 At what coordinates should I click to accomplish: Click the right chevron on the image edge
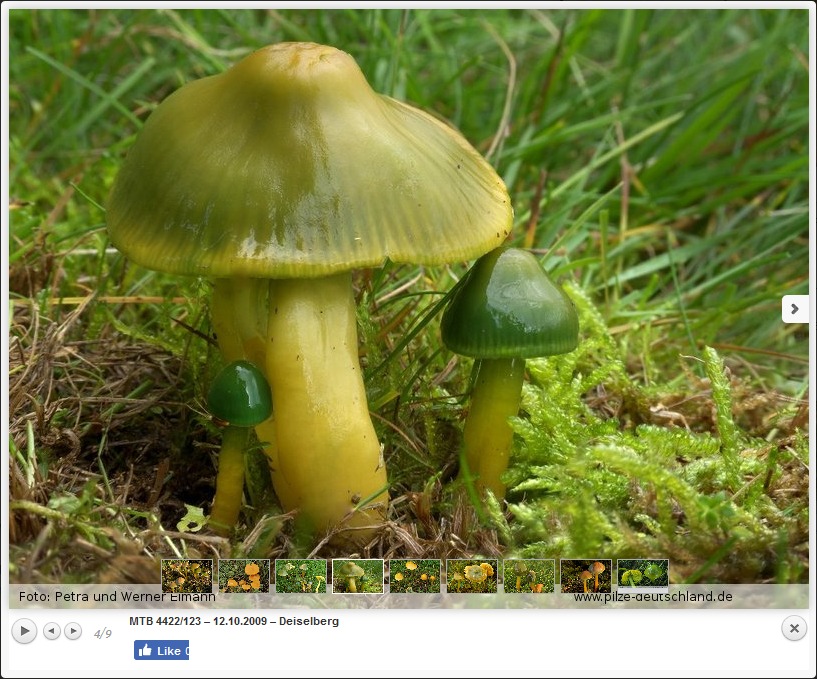[x=794, y=309]
